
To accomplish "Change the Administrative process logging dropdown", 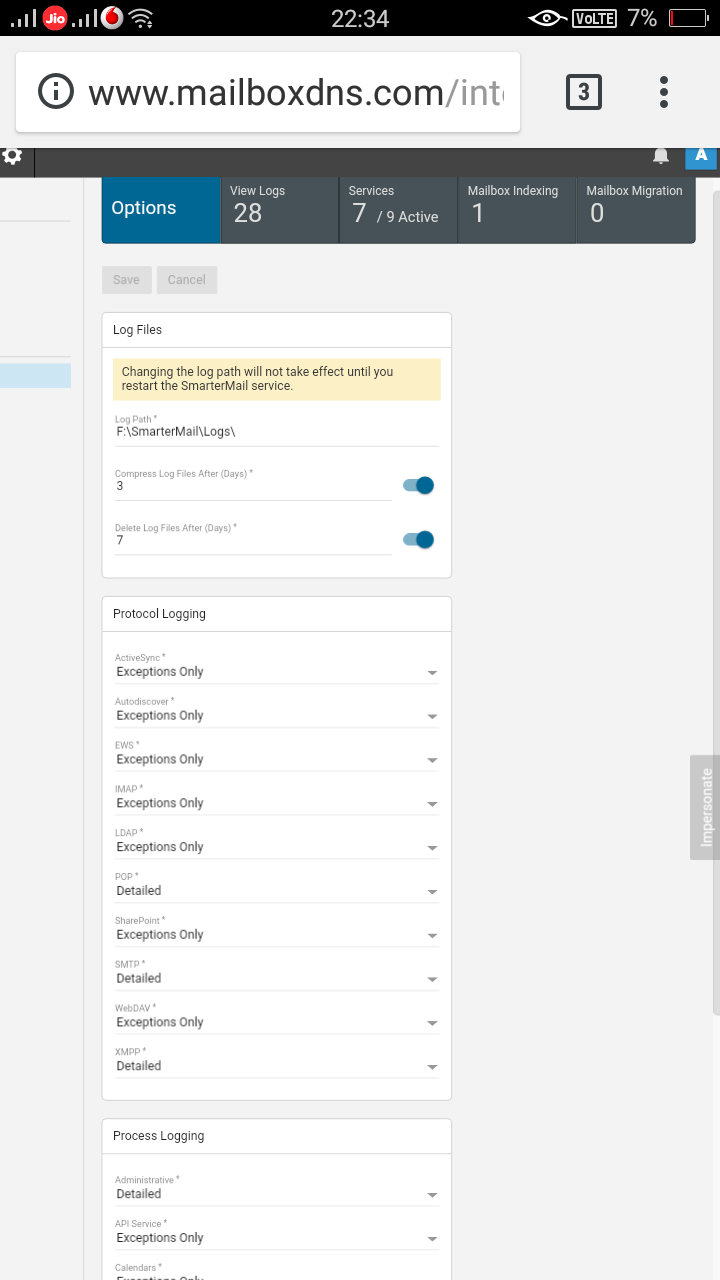I will pyautogui.click(x=276, y=1194).
